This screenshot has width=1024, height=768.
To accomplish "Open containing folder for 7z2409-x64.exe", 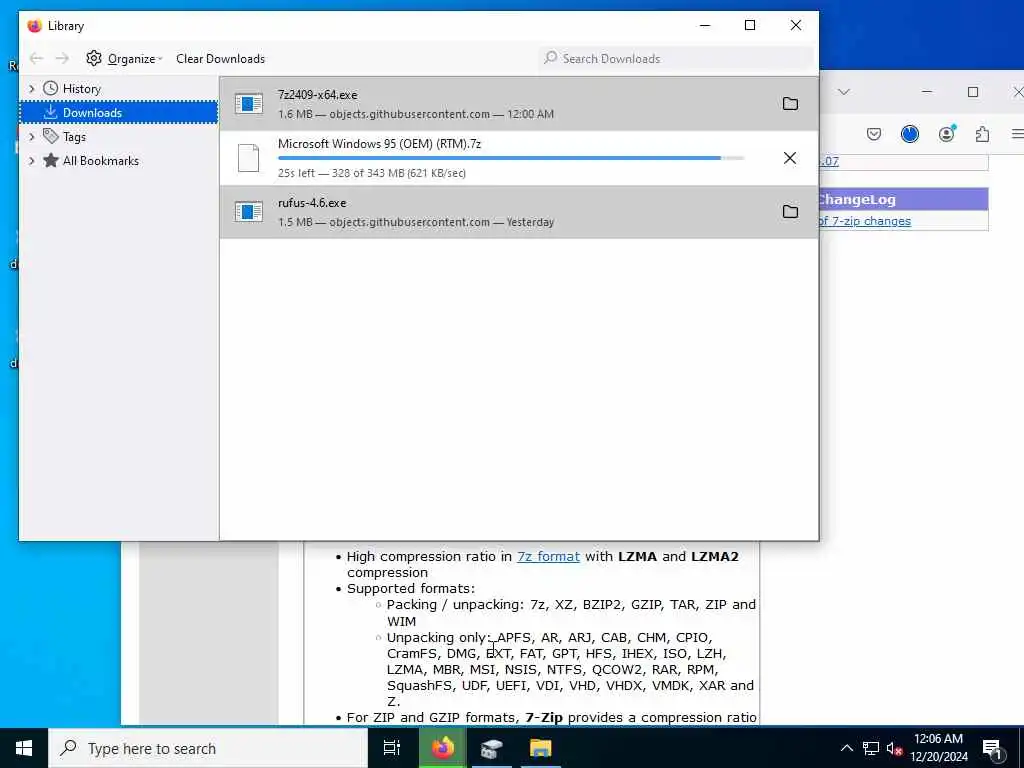I will pos(790,104).
